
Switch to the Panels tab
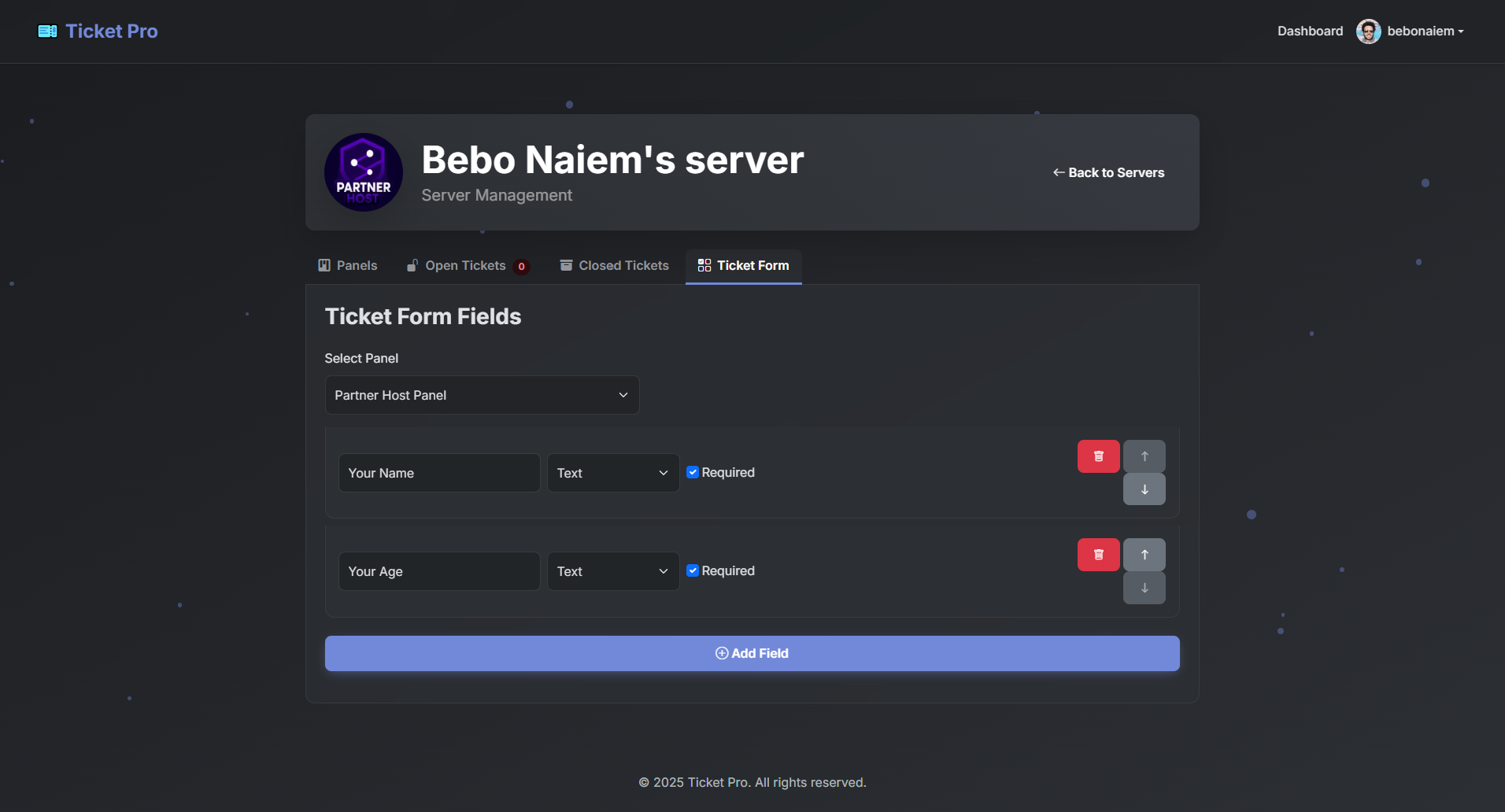coord(348,266)
